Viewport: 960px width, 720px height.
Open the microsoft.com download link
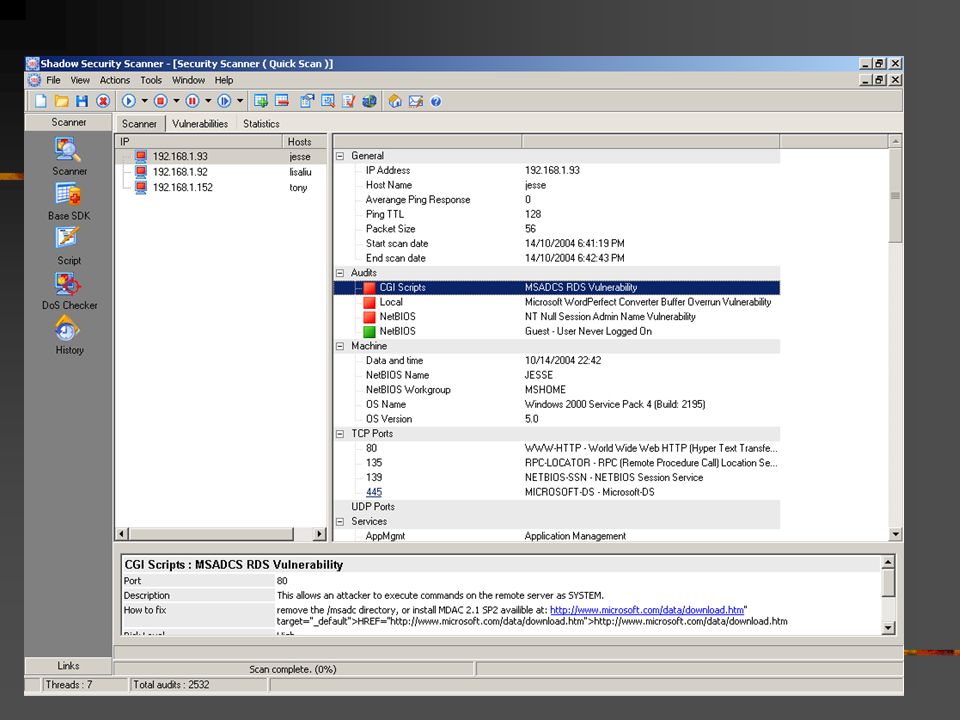click(x=647, y=610)
